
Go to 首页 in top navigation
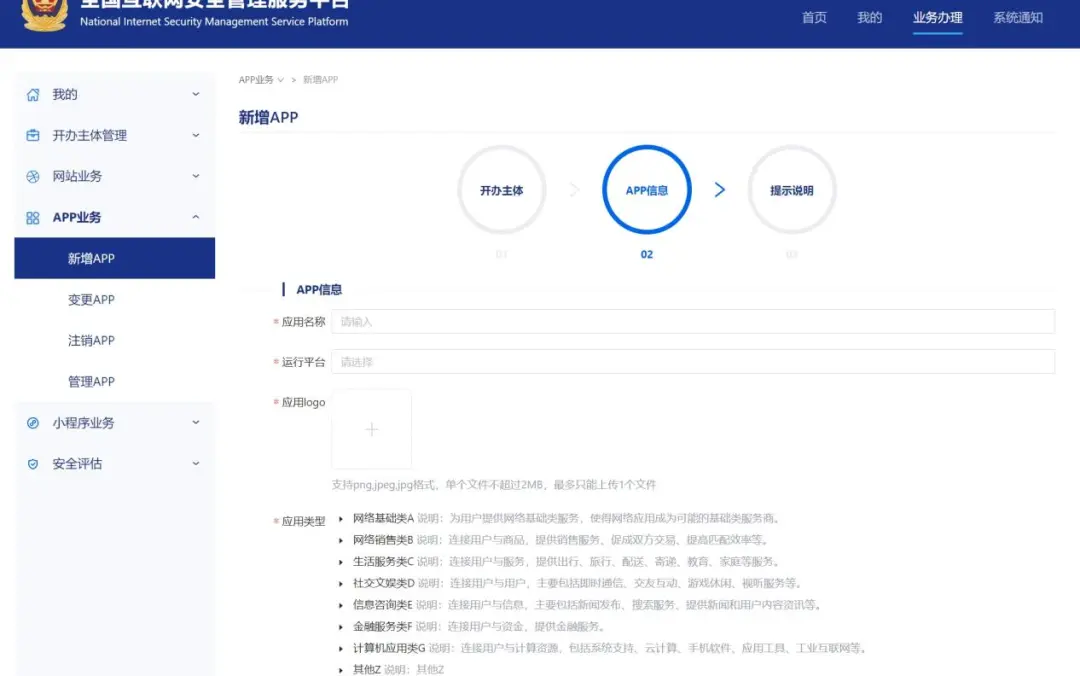pos(814,18)
